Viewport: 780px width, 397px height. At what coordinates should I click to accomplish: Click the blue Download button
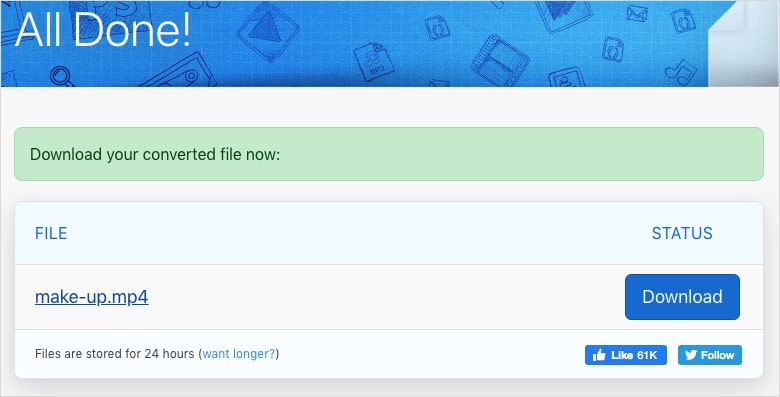coord(682,297)
